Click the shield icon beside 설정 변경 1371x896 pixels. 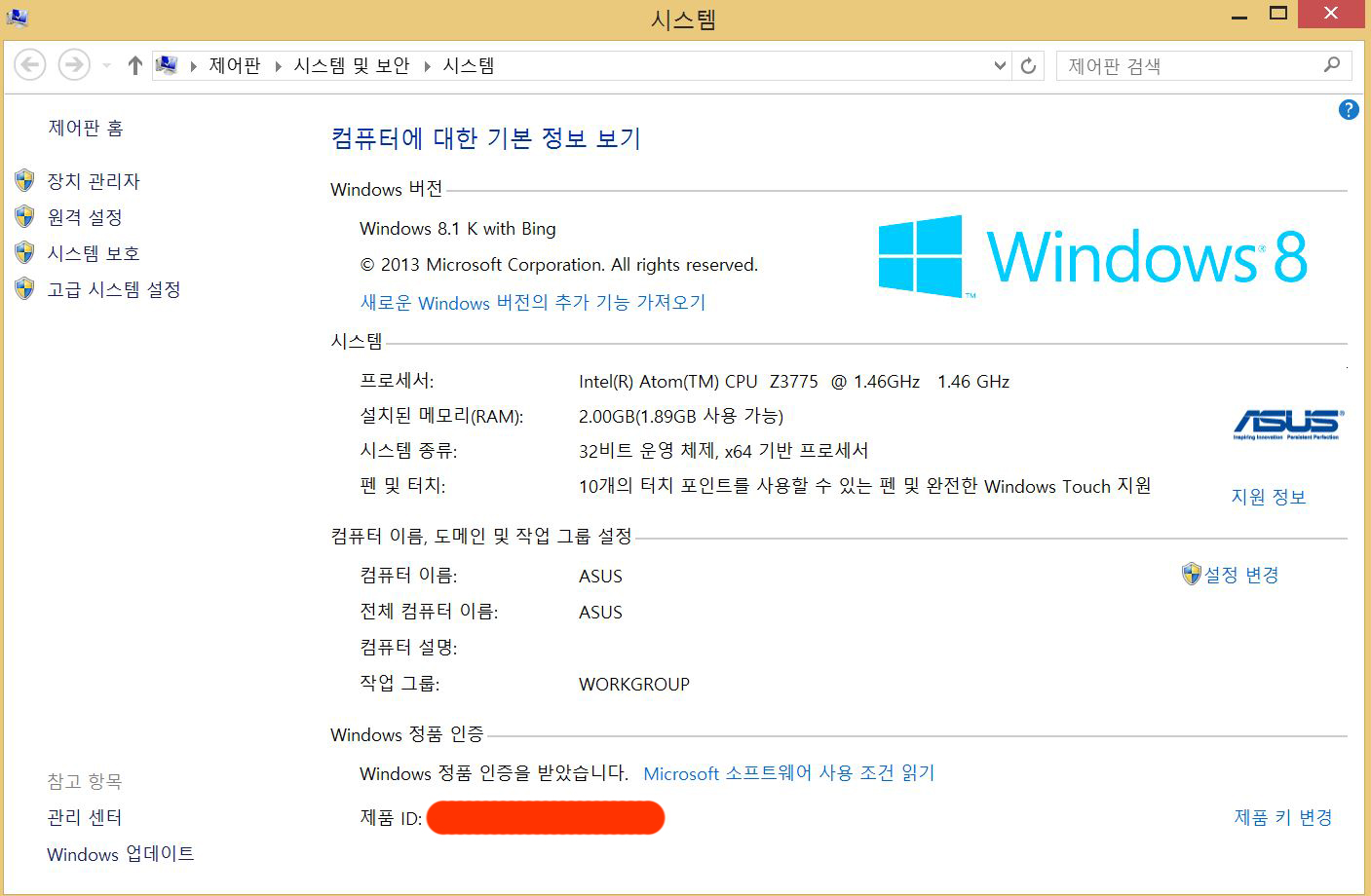point(1191,575)
